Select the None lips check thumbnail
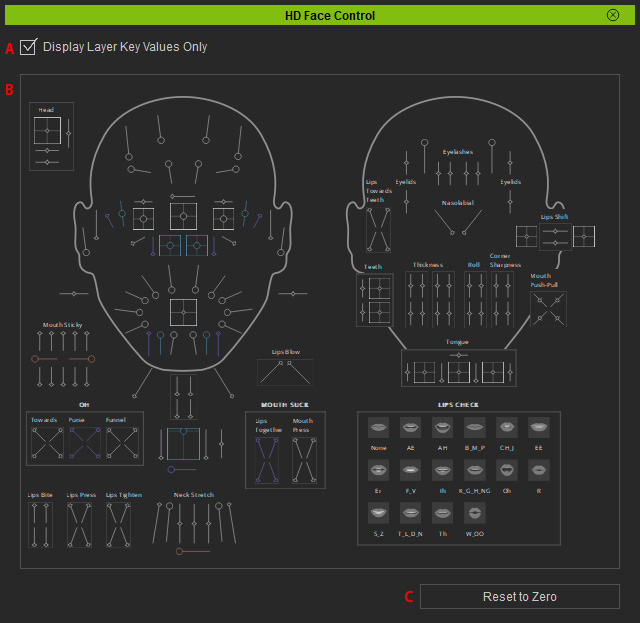640x623 pixels. (x=378, y=427)
